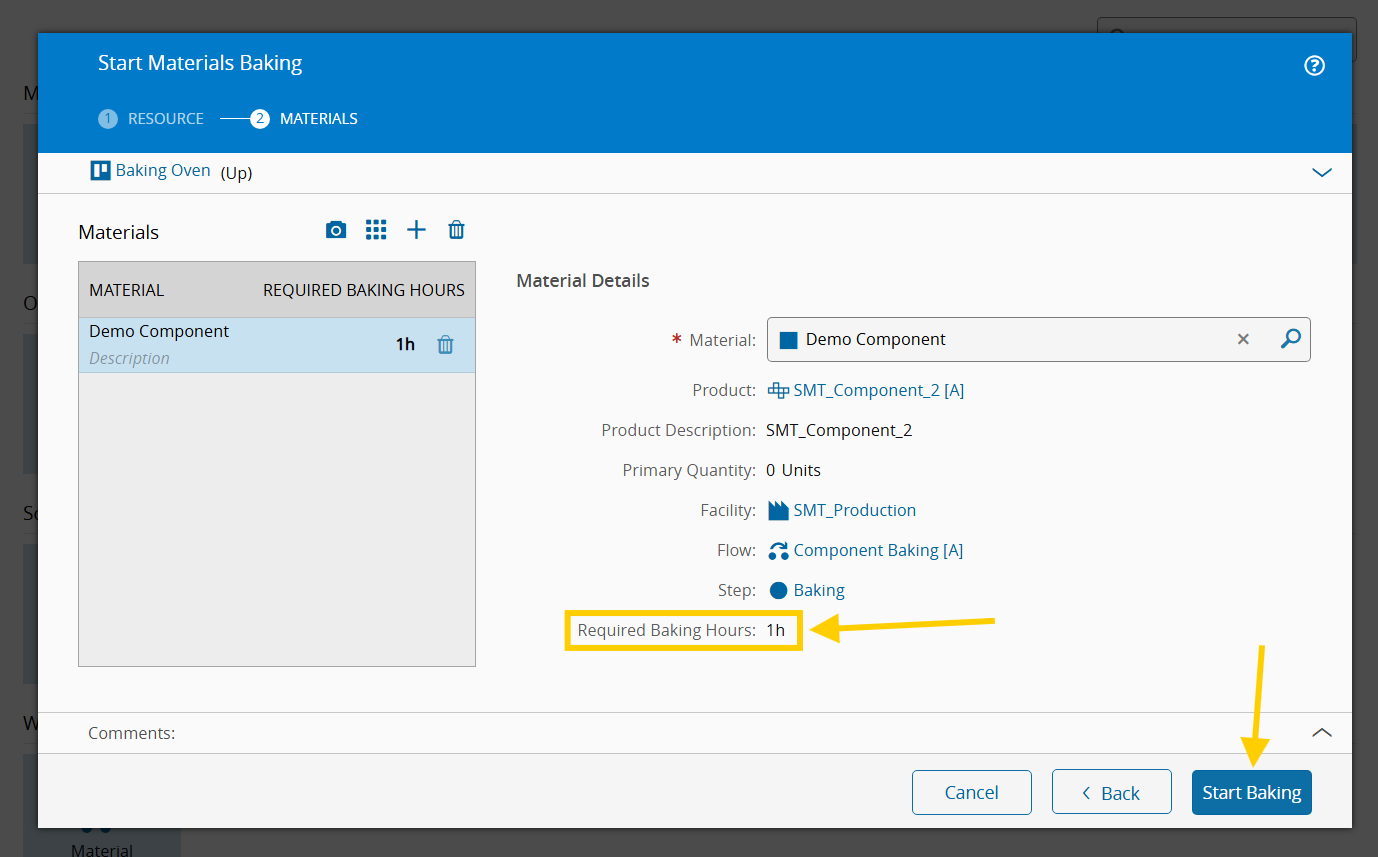
Task: Follow the Component Baking [A] flow link
Action: 877,551
